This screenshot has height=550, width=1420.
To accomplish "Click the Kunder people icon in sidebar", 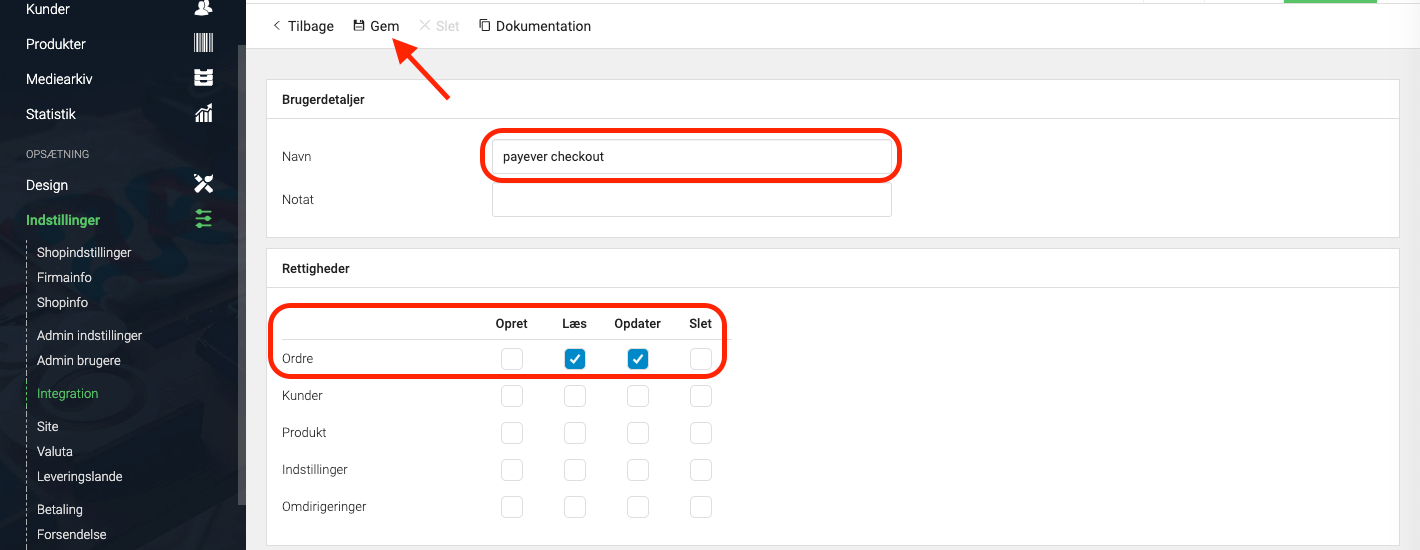I will click(x=203, y=8).
